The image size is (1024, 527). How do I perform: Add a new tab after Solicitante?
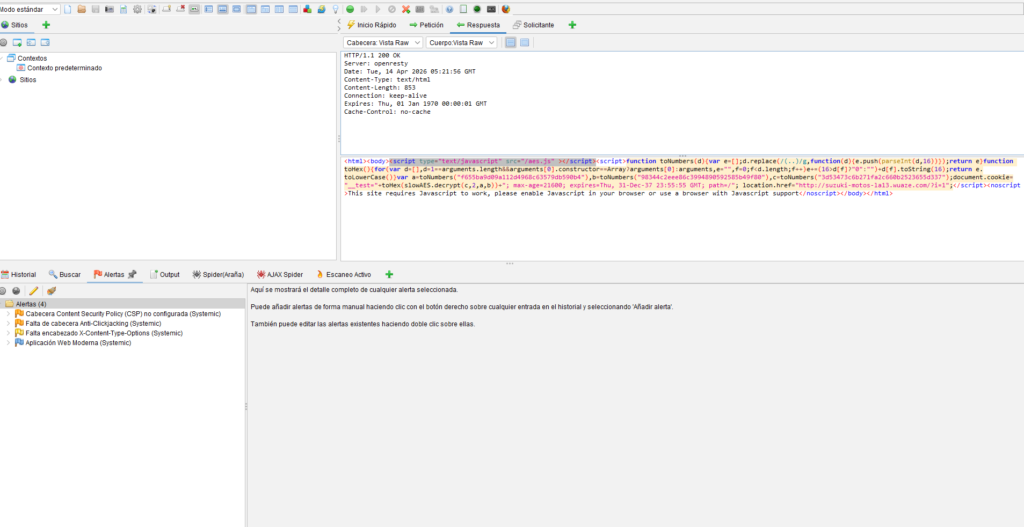click(572, 25)
